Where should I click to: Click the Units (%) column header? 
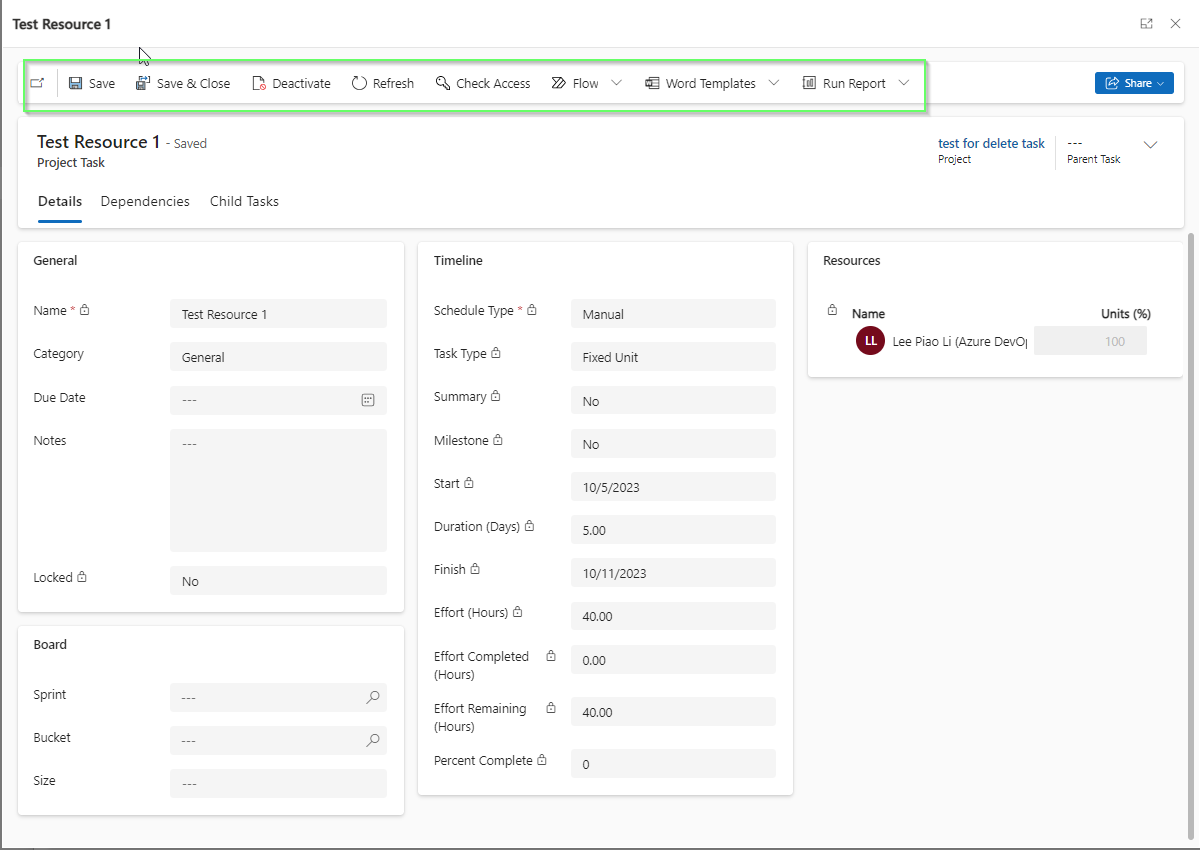coord(1126,314)
